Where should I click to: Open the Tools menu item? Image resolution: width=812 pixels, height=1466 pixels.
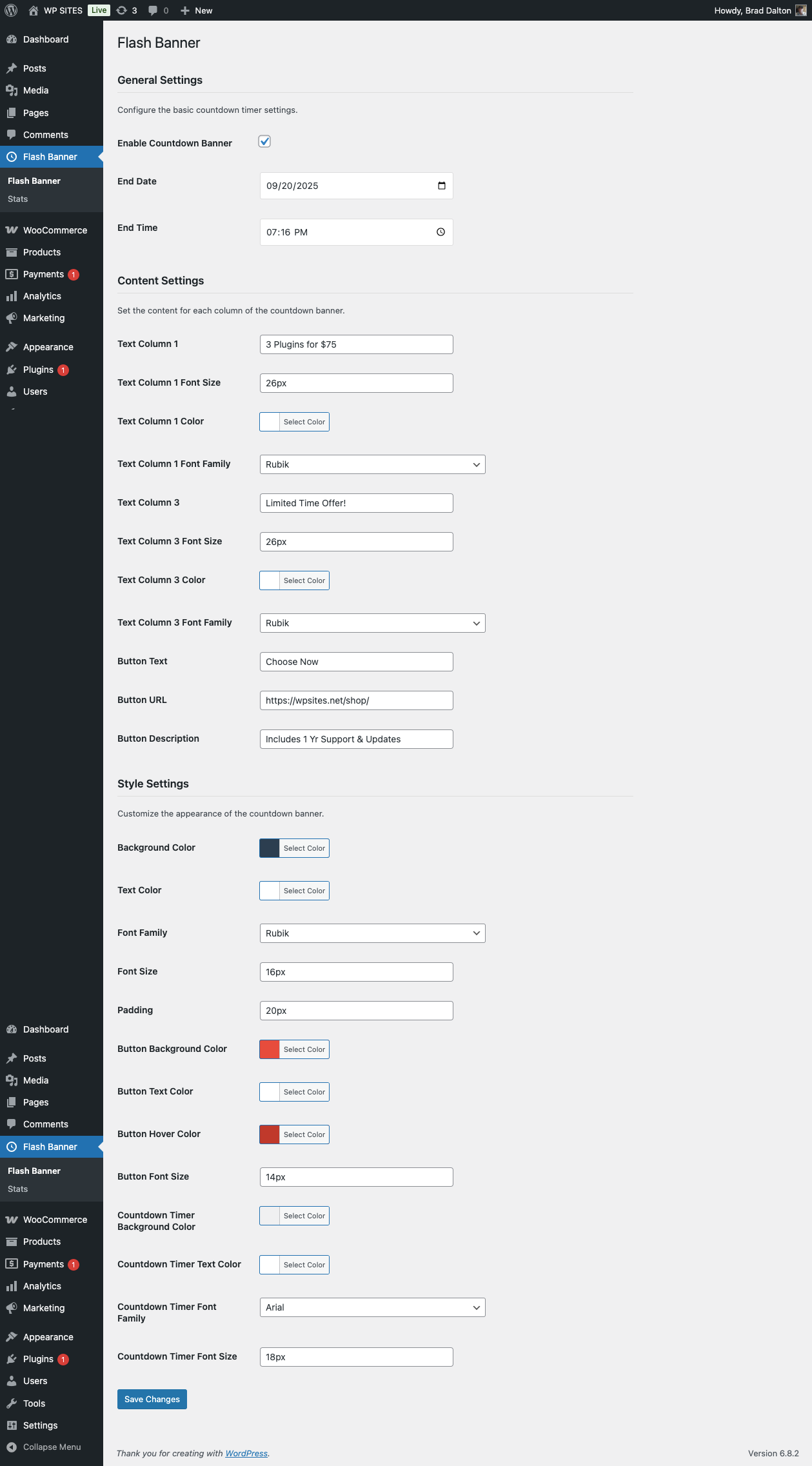point(34,1403)
